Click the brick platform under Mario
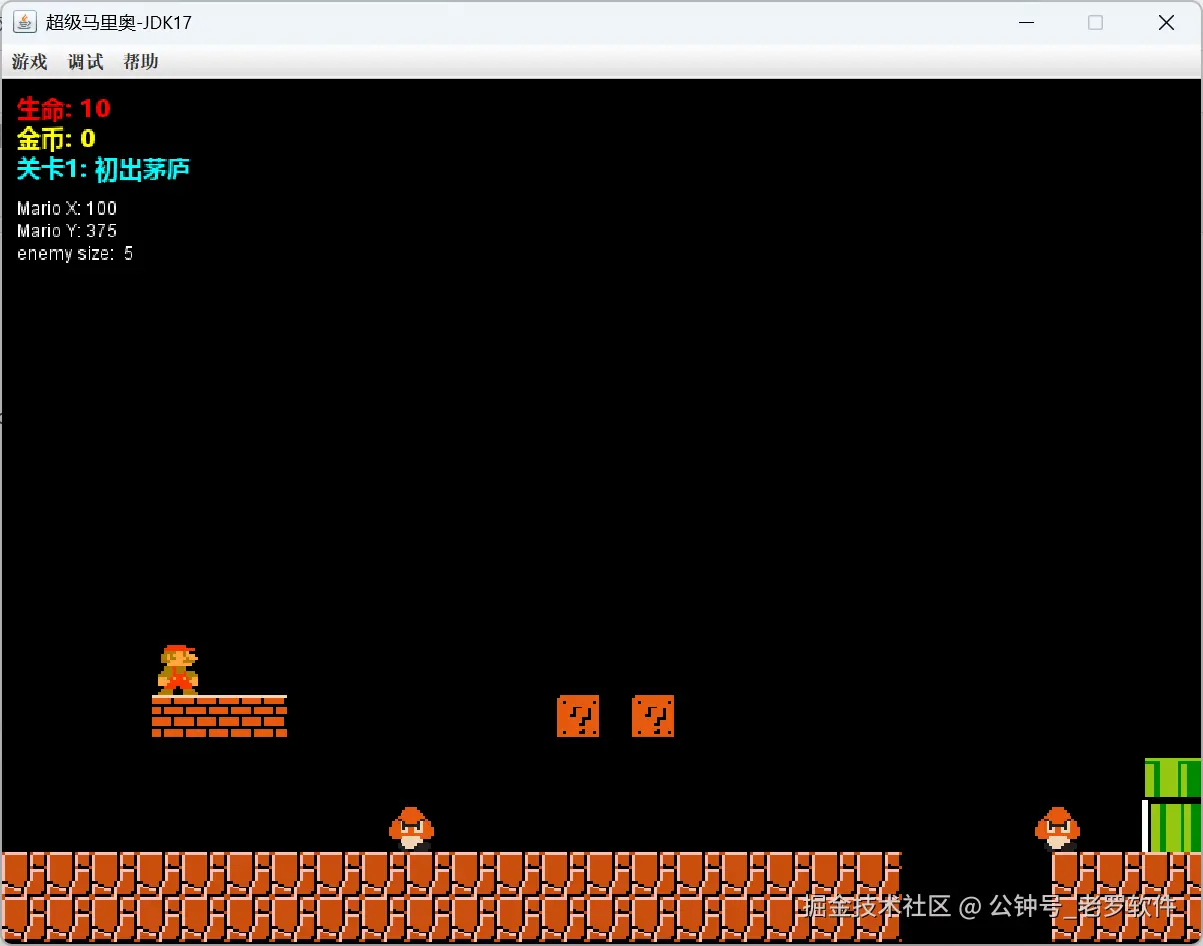Viewport: 1203px width, 946px height. tap(219, 716)
